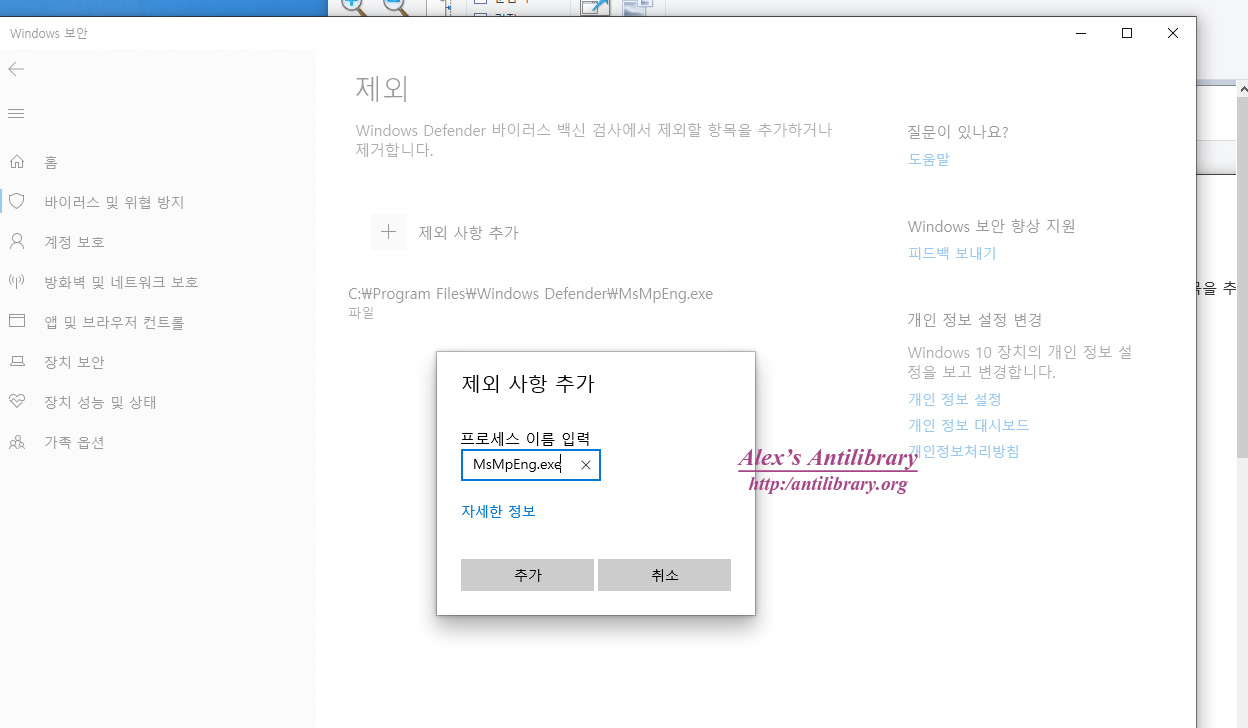The width and height of the screenshot is (1248, 728).
Task: Click the Windows 보안 window title
Action: point(49,33)
